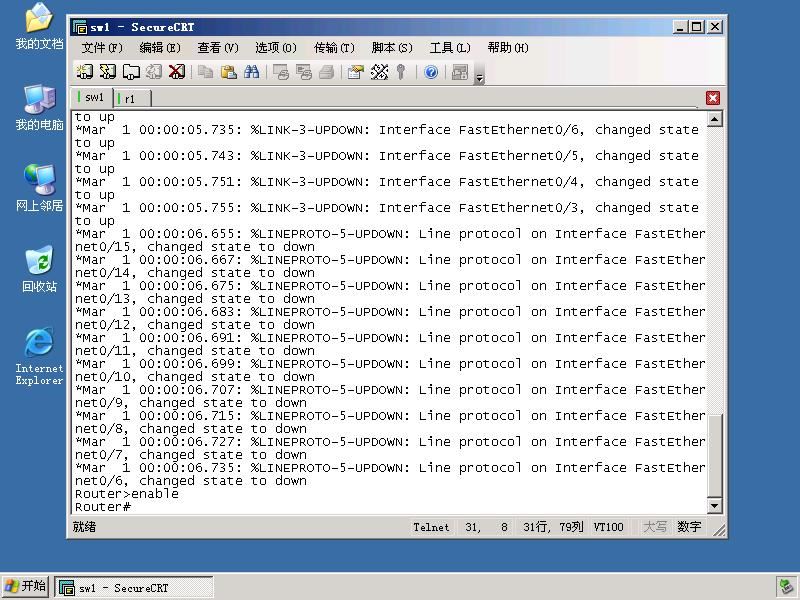Open the 文件(F) menu
The width and height of the screenshot is (800, 600).
click(102, 48)
